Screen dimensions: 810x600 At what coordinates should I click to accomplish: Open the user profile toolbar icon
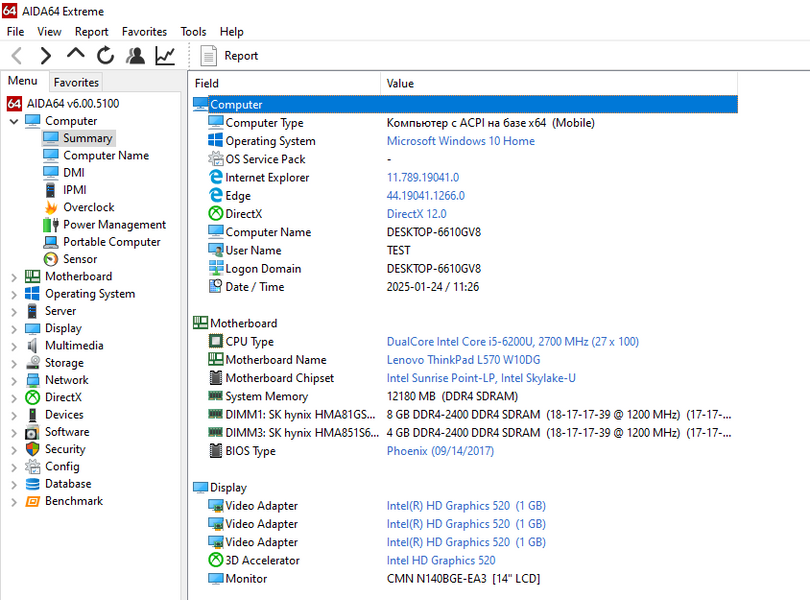[135, 55]
